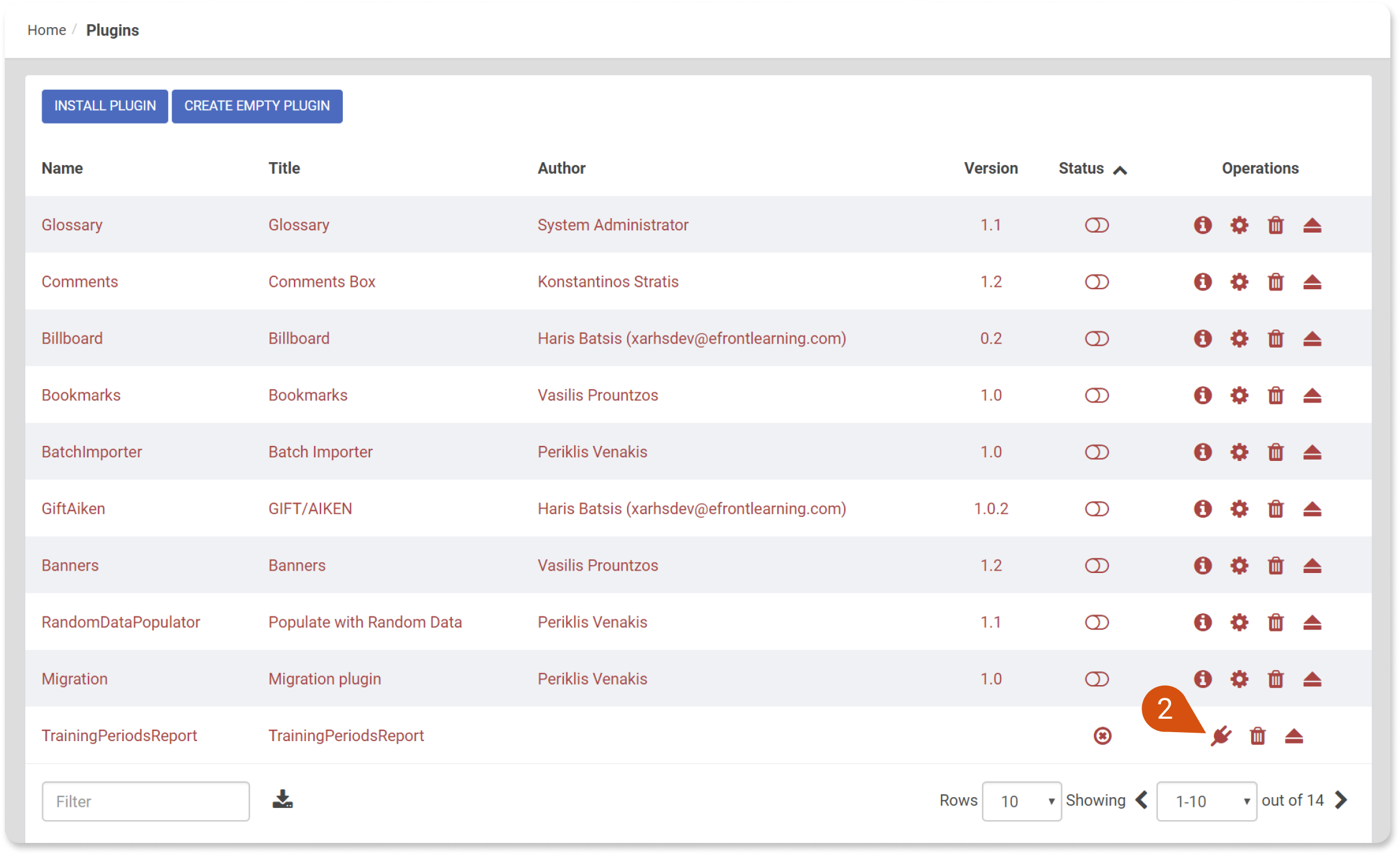Delete the RandomDataPopulator plugin via trash icon
Image resolution: width=1400 pixels, height=855 pixels.
coord(1276,622)
